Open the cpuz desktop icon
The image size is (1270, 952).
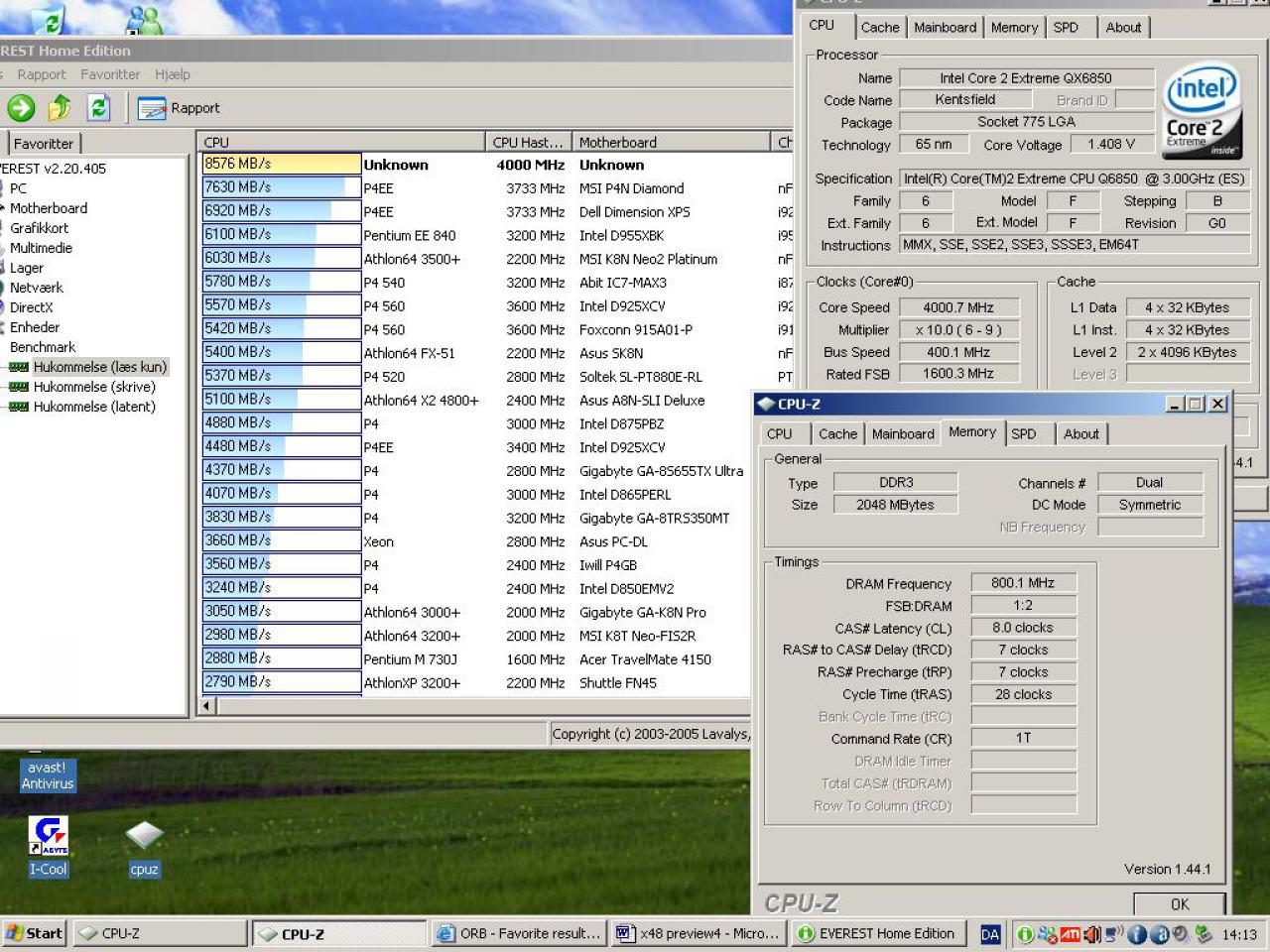pos(145,848)
